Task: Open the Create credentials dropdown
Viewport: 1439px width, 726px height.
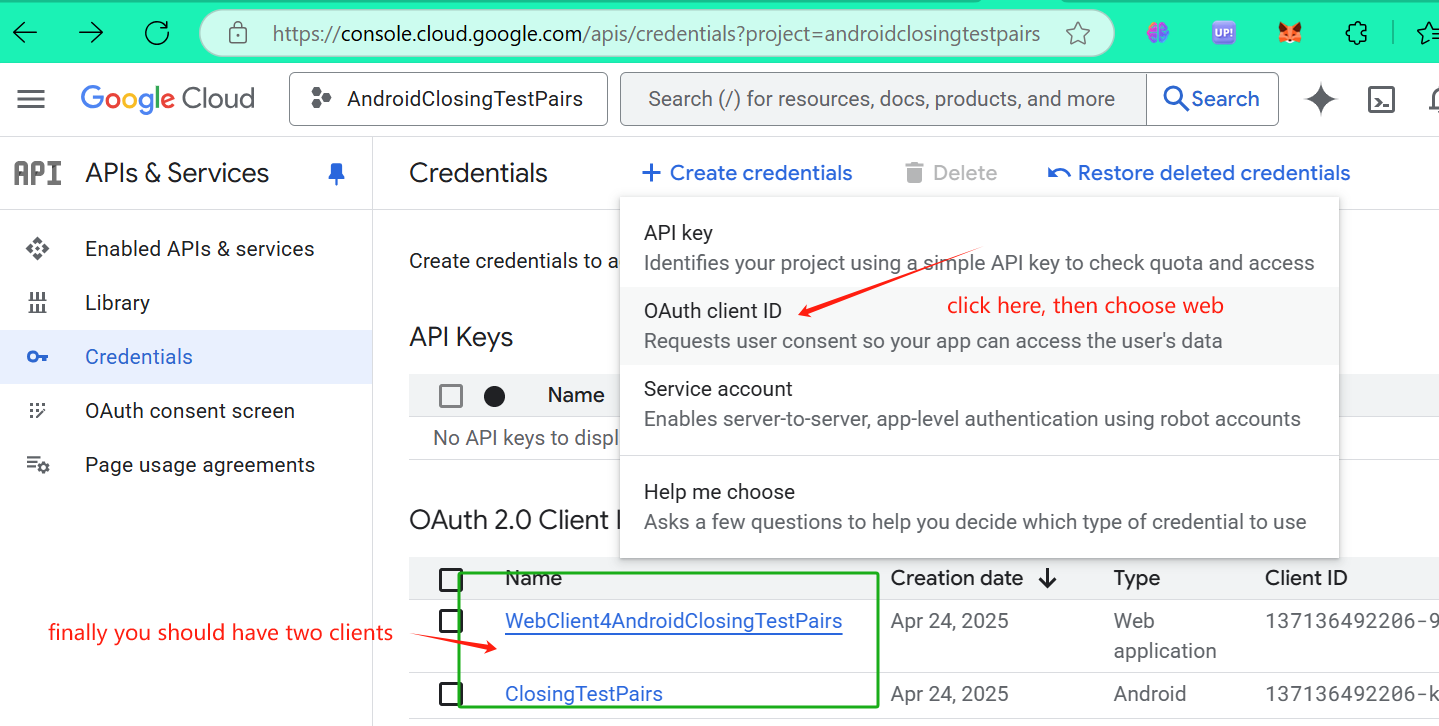Action: 747,173
